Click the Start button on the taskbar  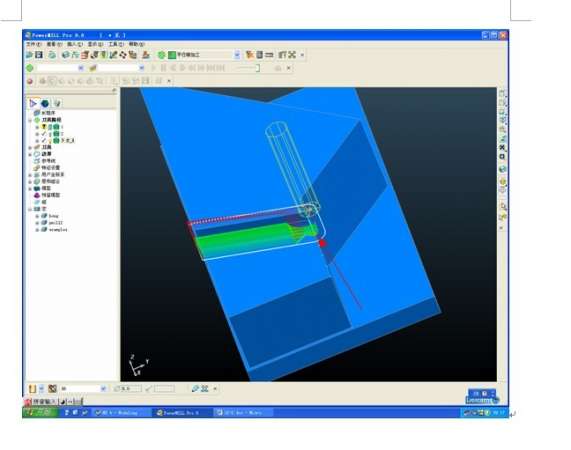tap(40, 412)
